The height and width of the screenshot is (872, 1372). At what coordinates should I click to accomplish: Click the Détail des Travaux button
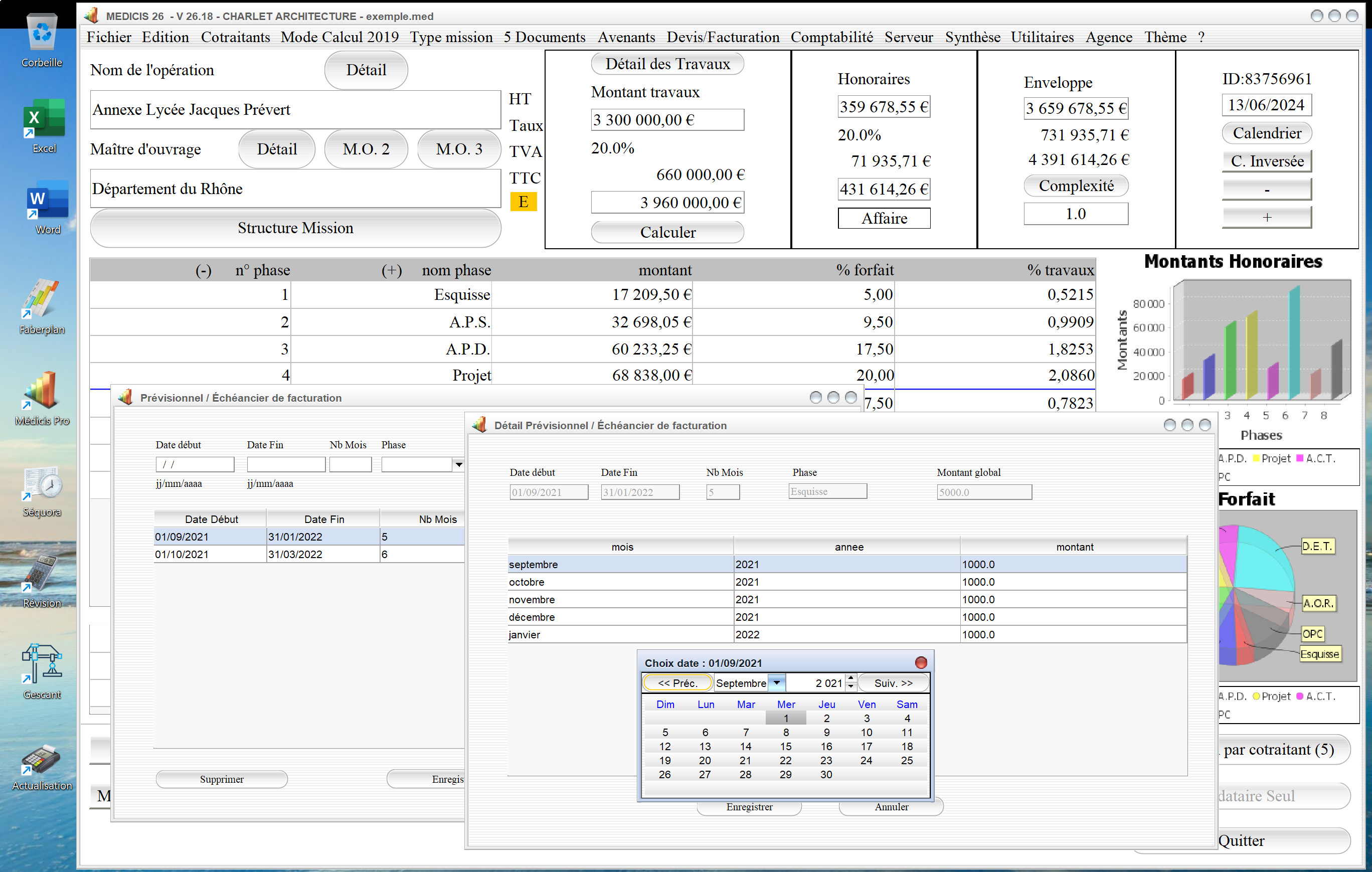coord(667,64)
